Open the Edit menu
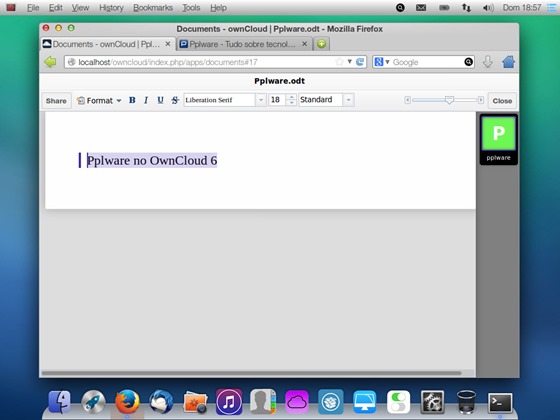Image resolution: width=560 pixels, height=420 pixels. coord(55,8)
